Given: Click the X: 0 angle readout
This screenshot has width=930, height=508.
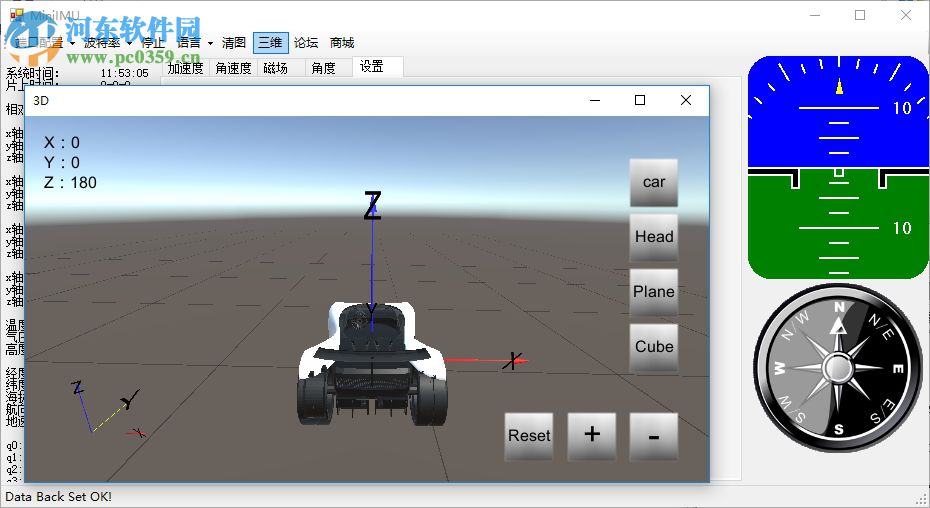Looking at the screenshot, I should 62,142.
